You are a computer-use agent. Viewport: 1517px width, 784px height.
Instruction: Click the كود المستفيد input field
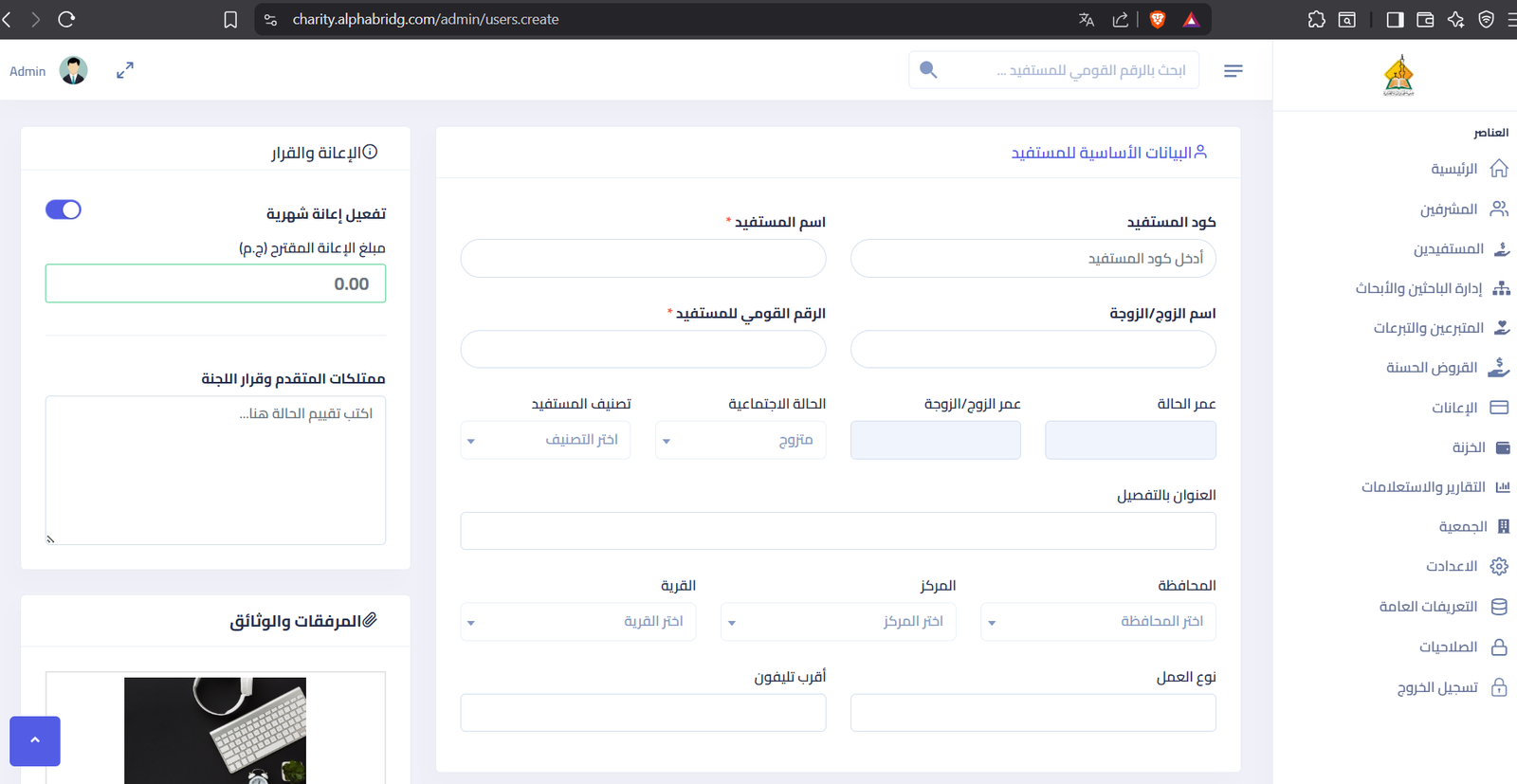click(1033, 258)
